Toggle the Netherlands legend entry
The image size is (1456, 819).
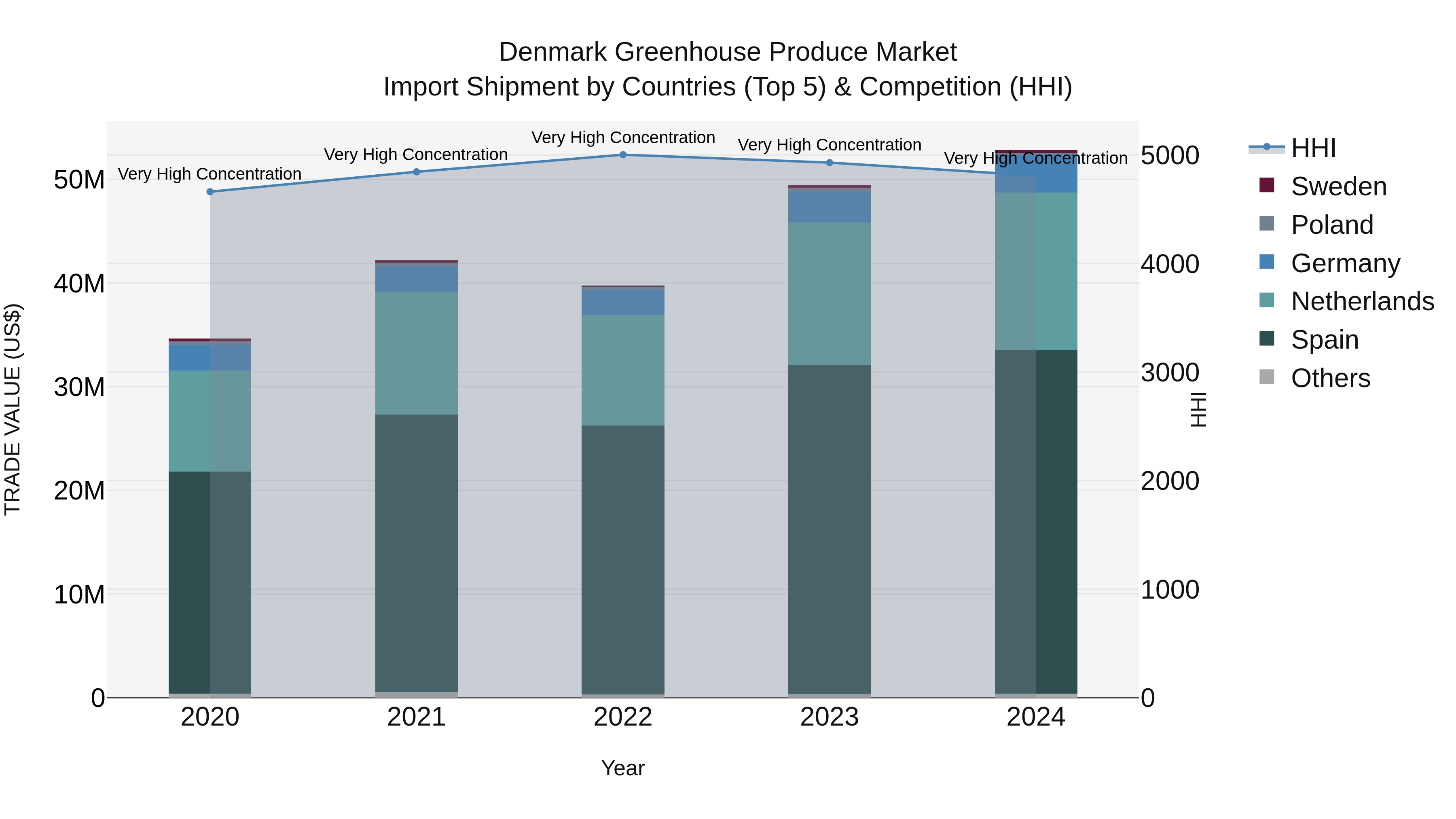1346,301
